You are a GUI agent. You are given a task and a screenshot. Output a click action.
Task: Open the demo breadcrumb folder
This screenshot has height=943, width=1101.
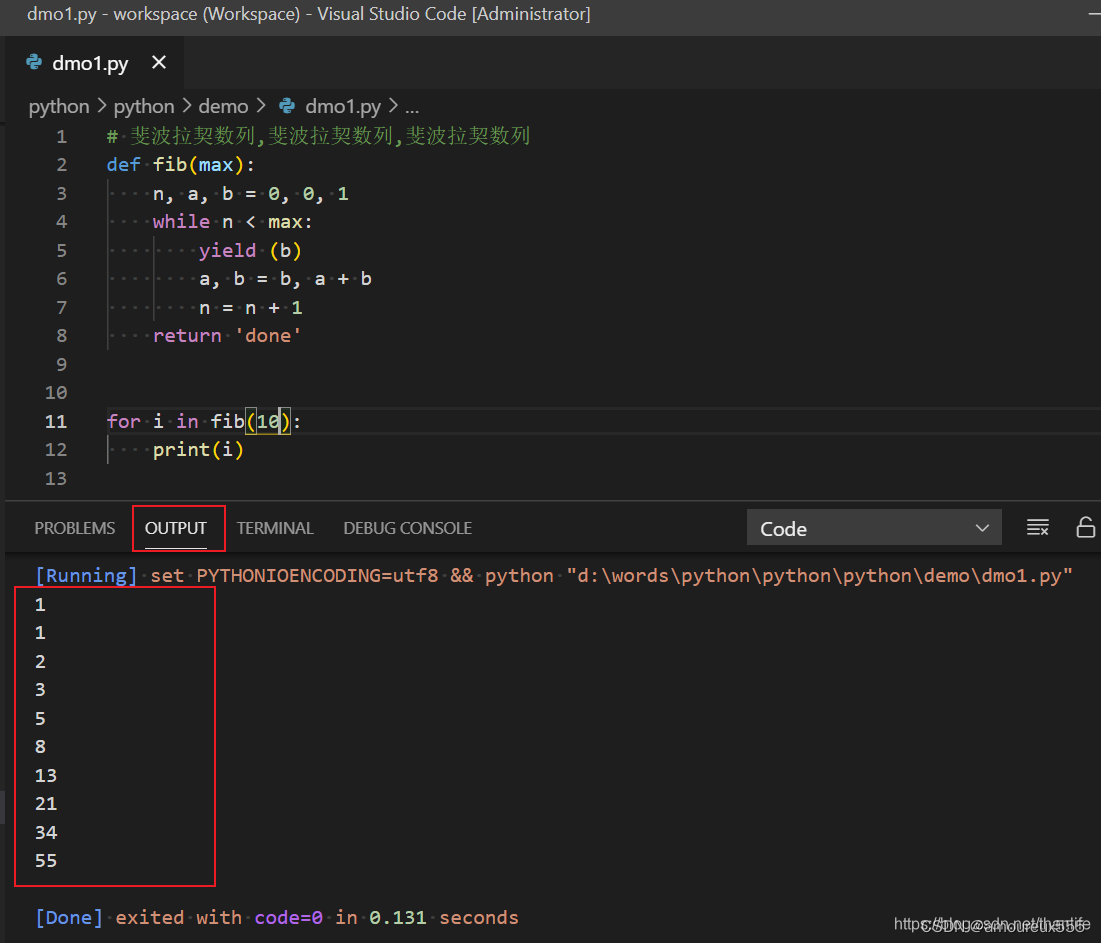pyautogui.click(x=223, y=106)
